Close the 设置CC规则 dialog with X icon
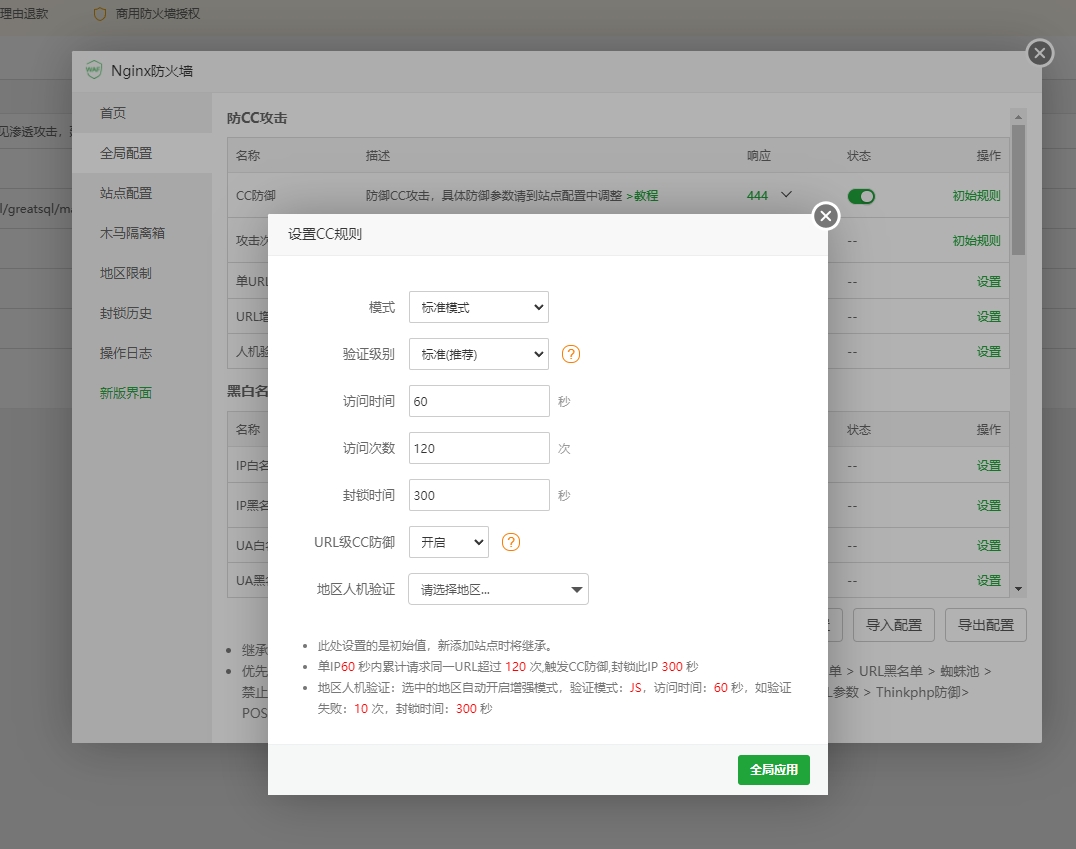The height and width of the screenshot is (849, 1076). [826, 216]
